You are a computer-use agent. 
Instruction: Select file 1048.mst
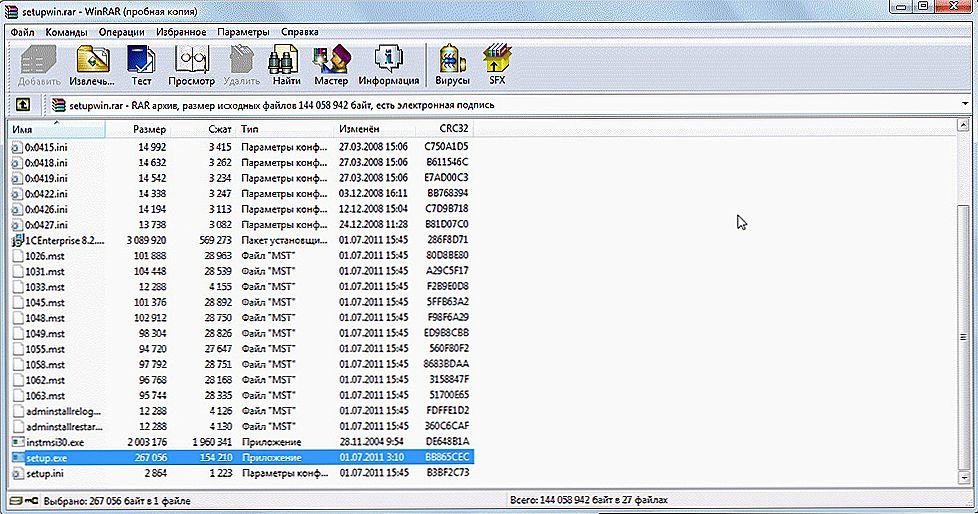tap(45, 318)
